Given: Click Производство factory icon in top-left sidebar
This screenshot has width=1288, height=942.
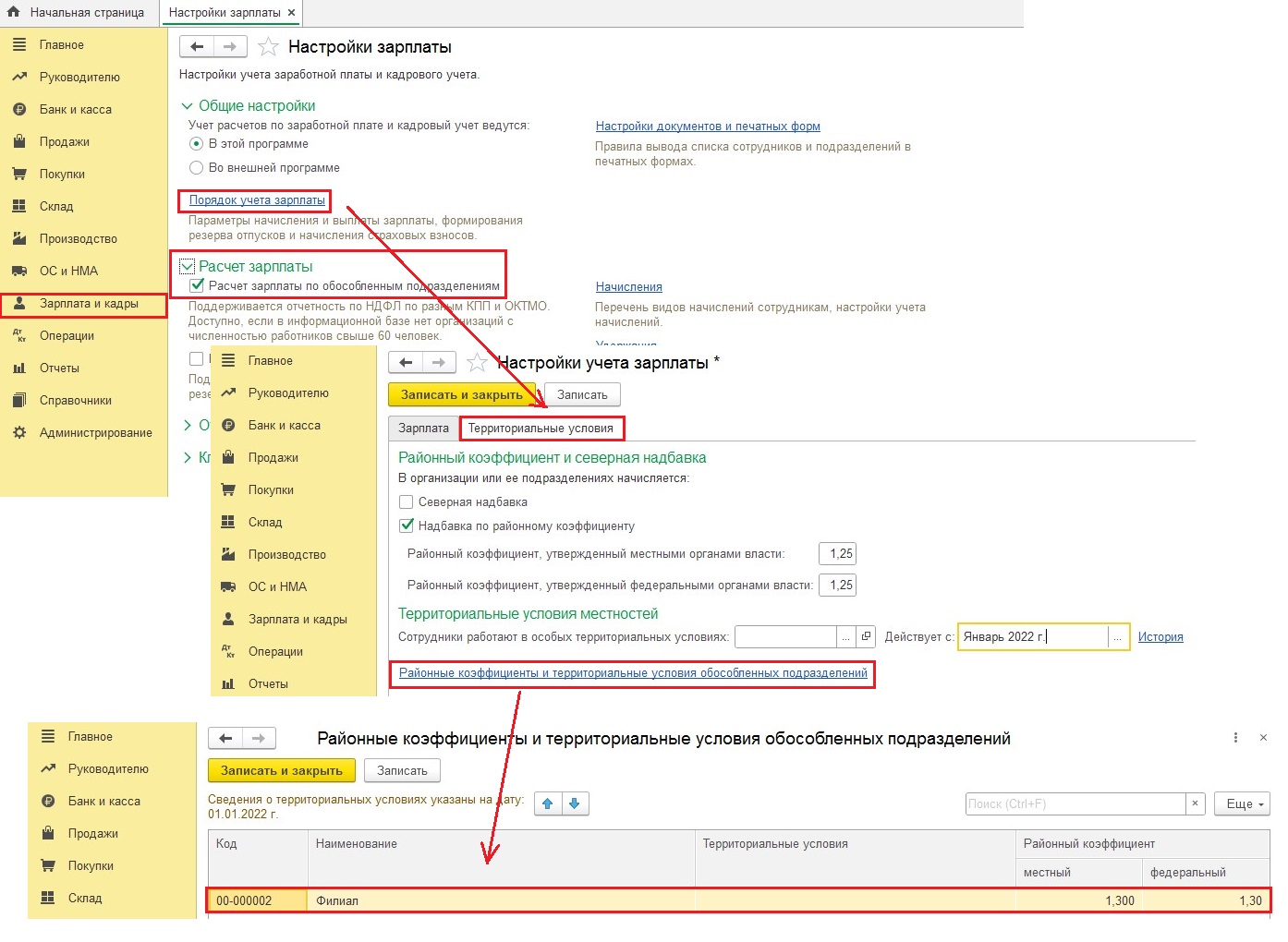Looking at the screenshot, I should click(x=19, y=238).
